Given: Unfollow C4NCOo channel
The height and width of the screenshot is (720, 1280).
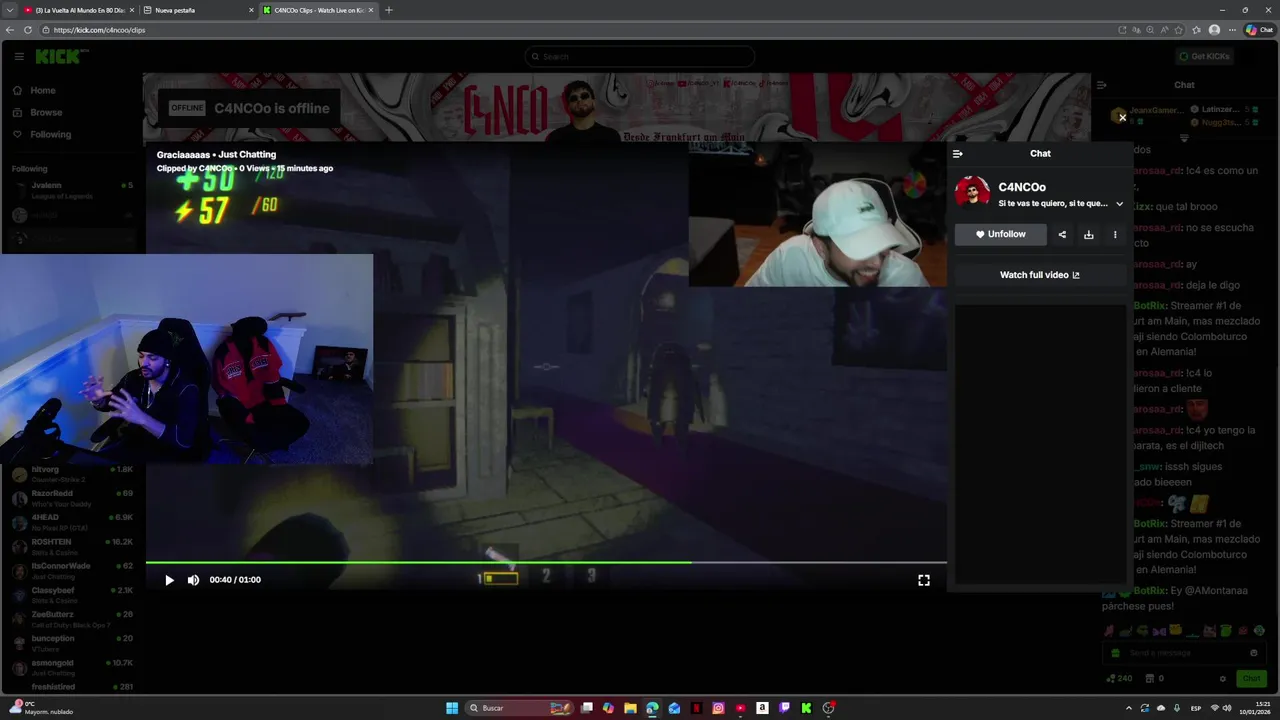Looking at the screenshot, I should pyautogui.click(x=1000, y=234).
